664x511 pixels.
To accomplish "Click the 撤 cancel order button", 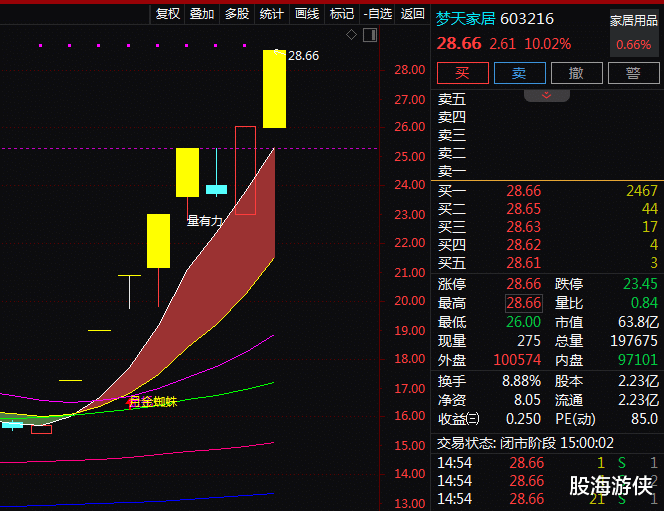I will pyautogui.click(x=576, y=73).
